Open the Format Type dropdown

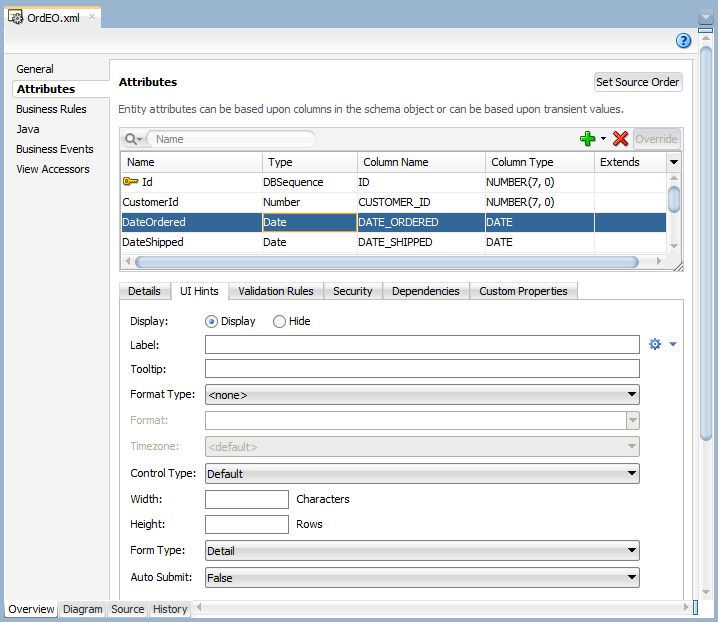point(422,394)
